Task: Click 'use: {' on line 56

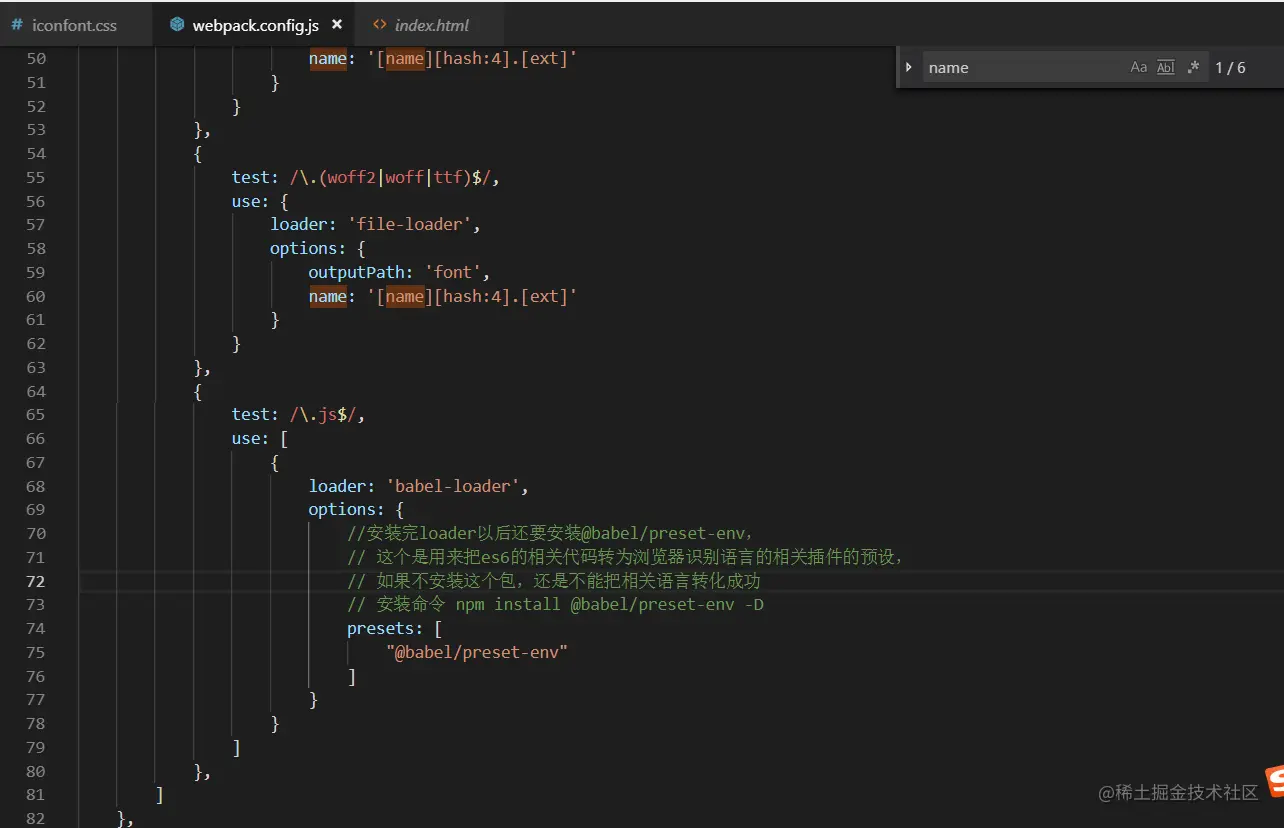Action: 260,201
